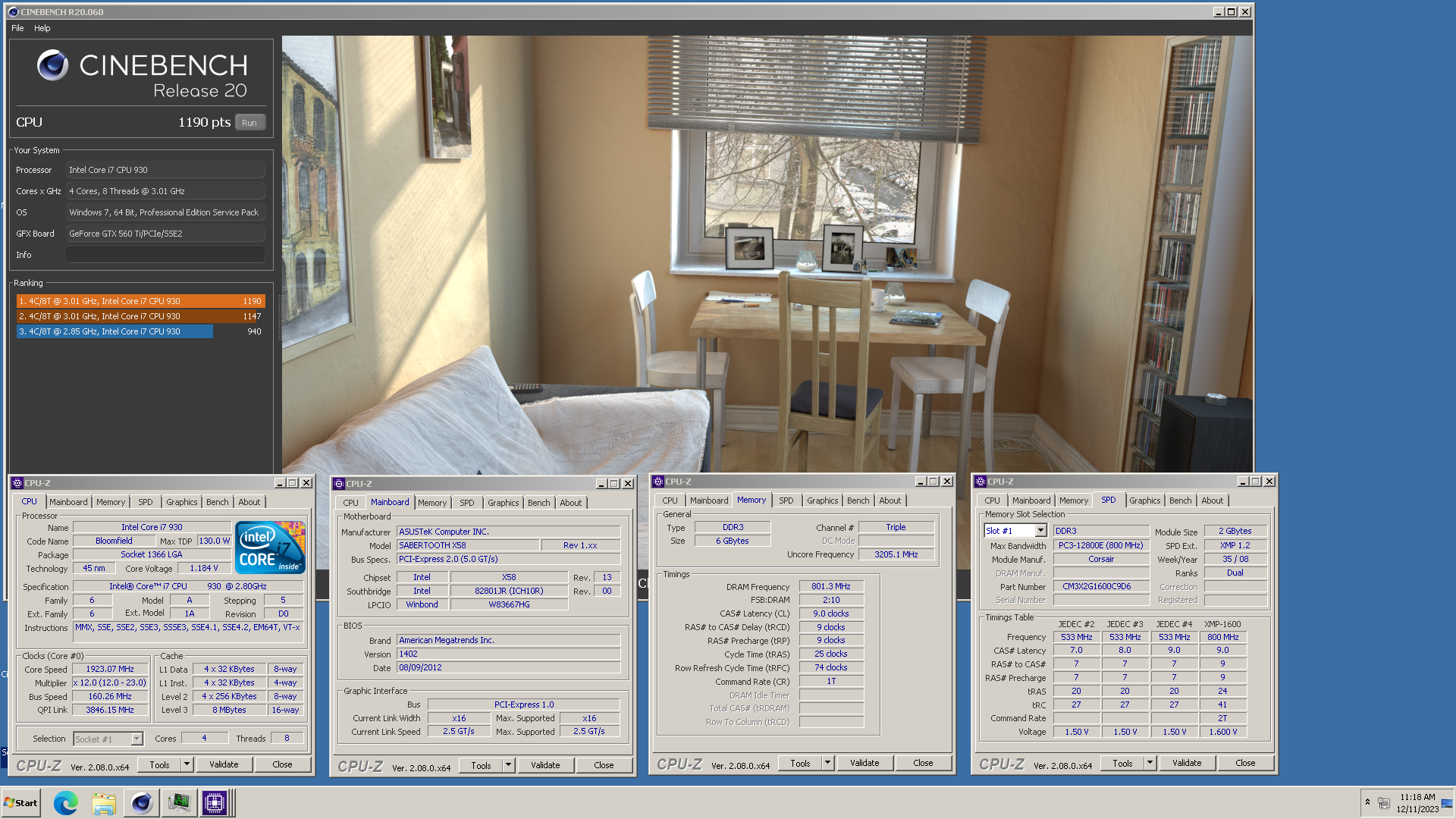Open the Cinebench File menu

(17, 28)
